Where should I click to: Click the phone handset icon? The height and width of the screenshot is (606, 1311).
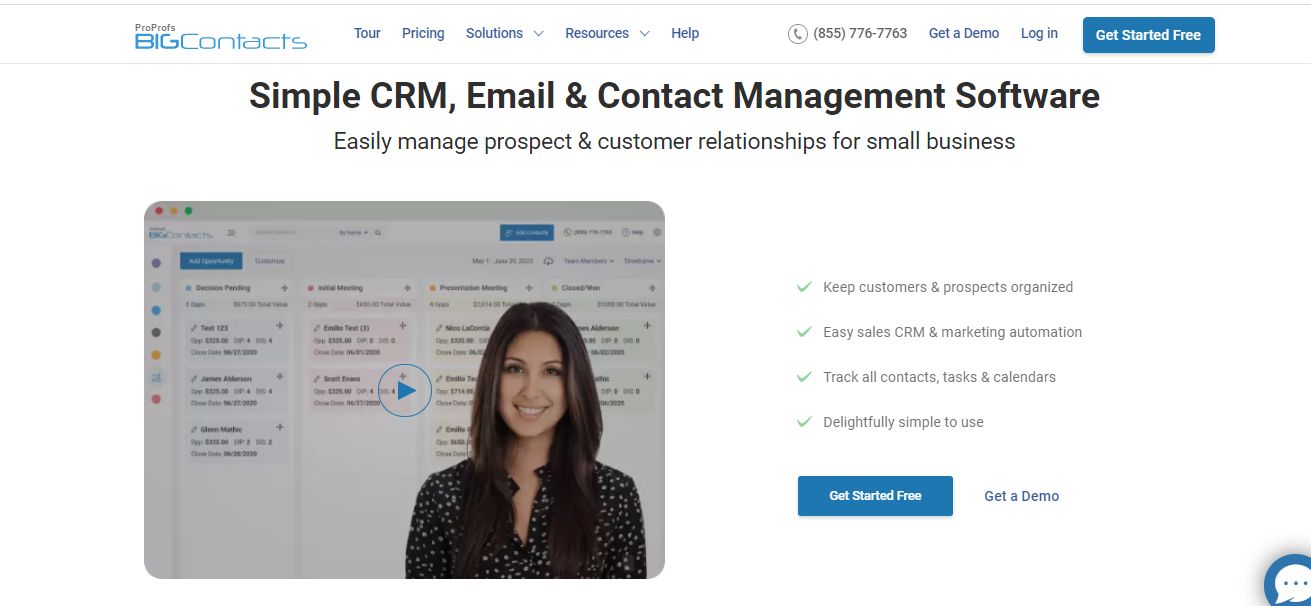coord(798,34)
